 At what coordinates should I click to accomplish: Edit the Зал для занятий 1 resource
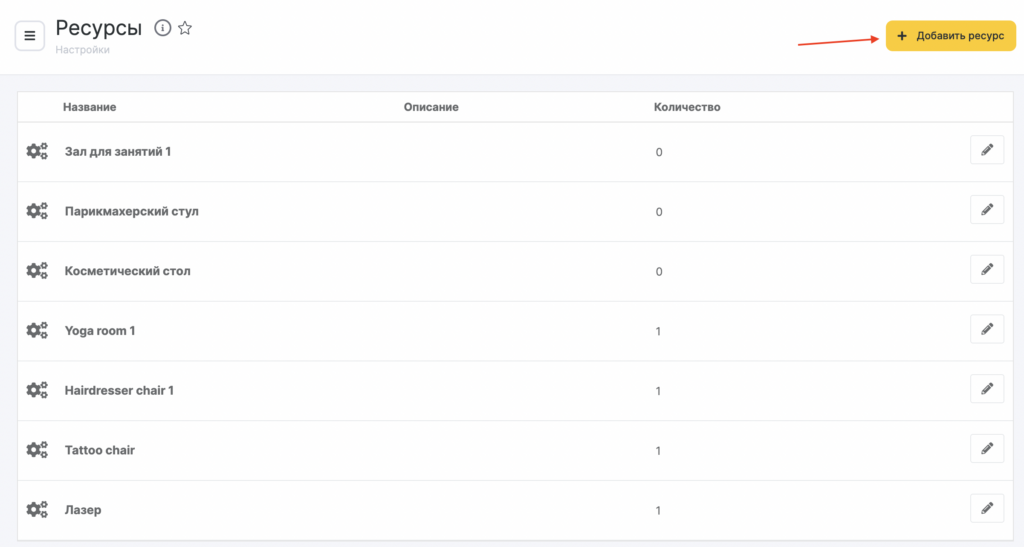pyautogui.click(x=986, y=150)
